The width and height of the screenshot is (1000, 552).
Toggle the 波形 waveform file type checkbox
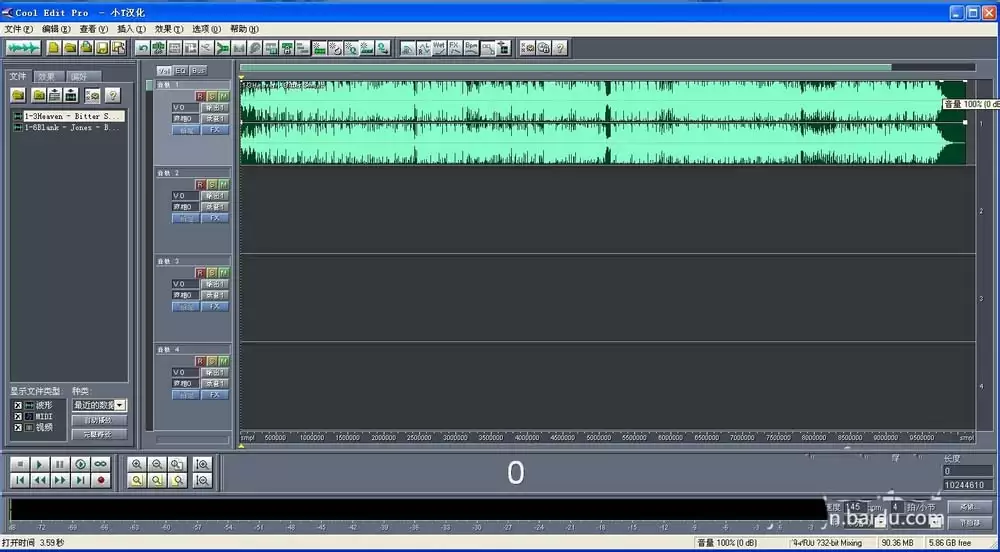coord(18,405)
